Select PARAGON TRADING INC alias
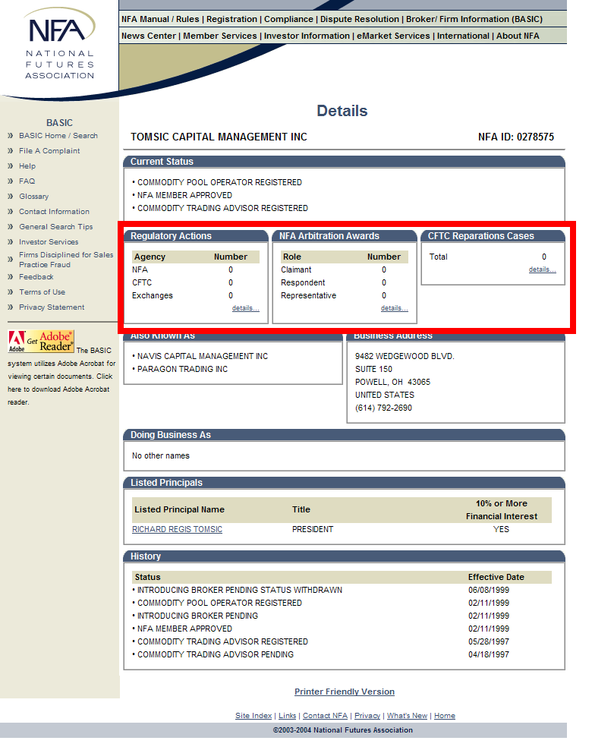This screenshot has height=750, width=592. coord(183,369)
